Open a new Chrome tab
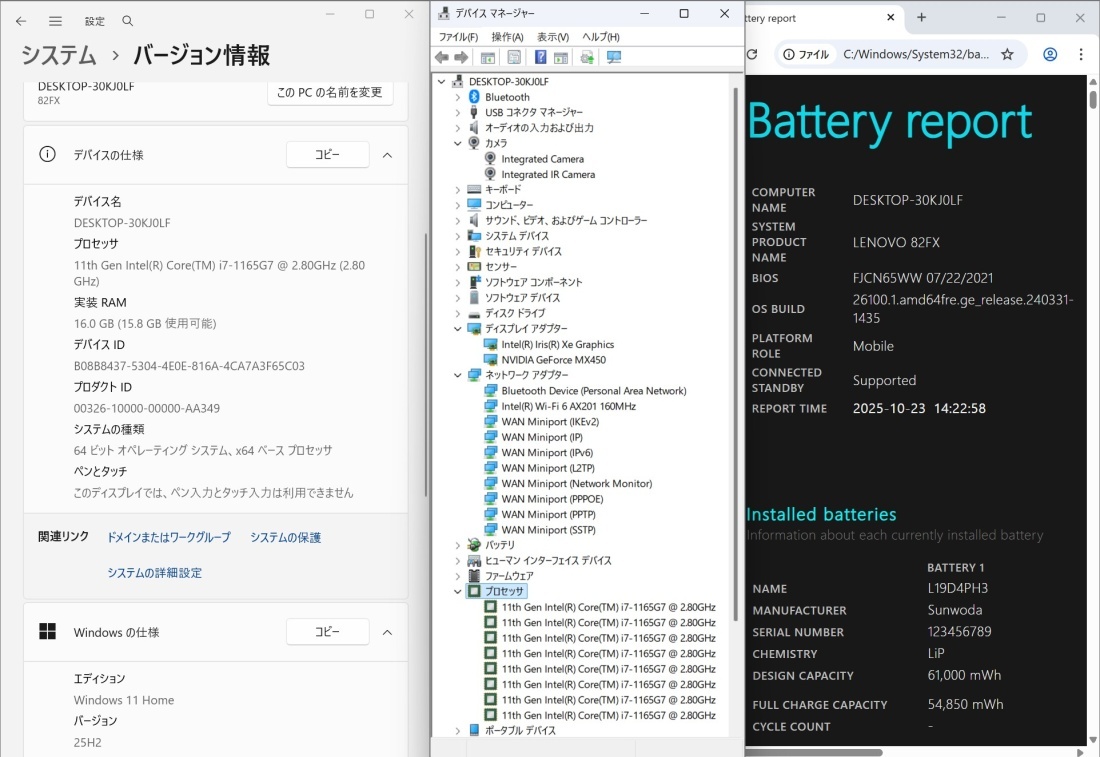The height and width of the screenshot is (757, 1100). pos(921,18)
